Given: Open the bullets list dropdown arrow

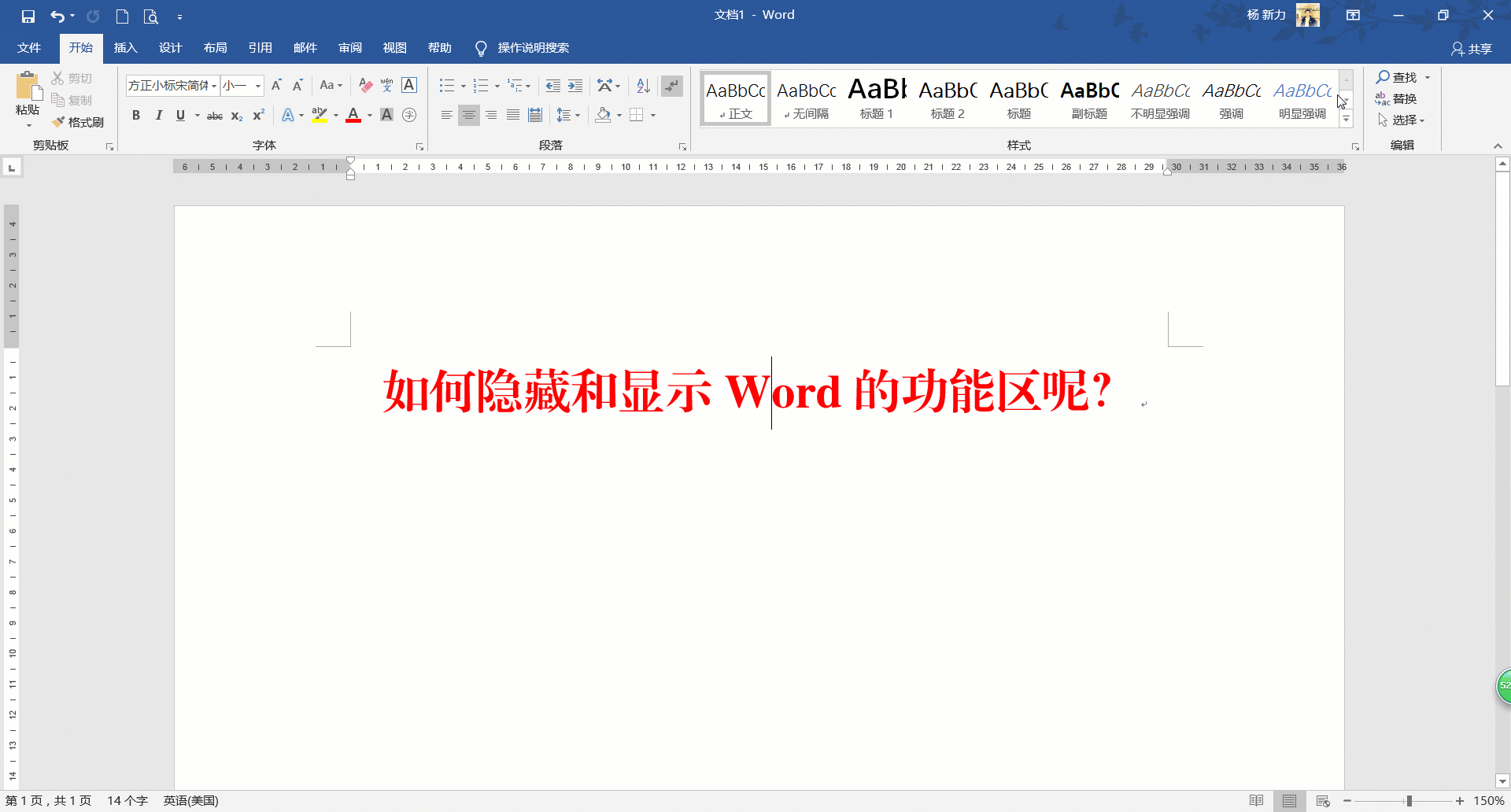Looking at the screenshot, I should [x=464, y=86].
